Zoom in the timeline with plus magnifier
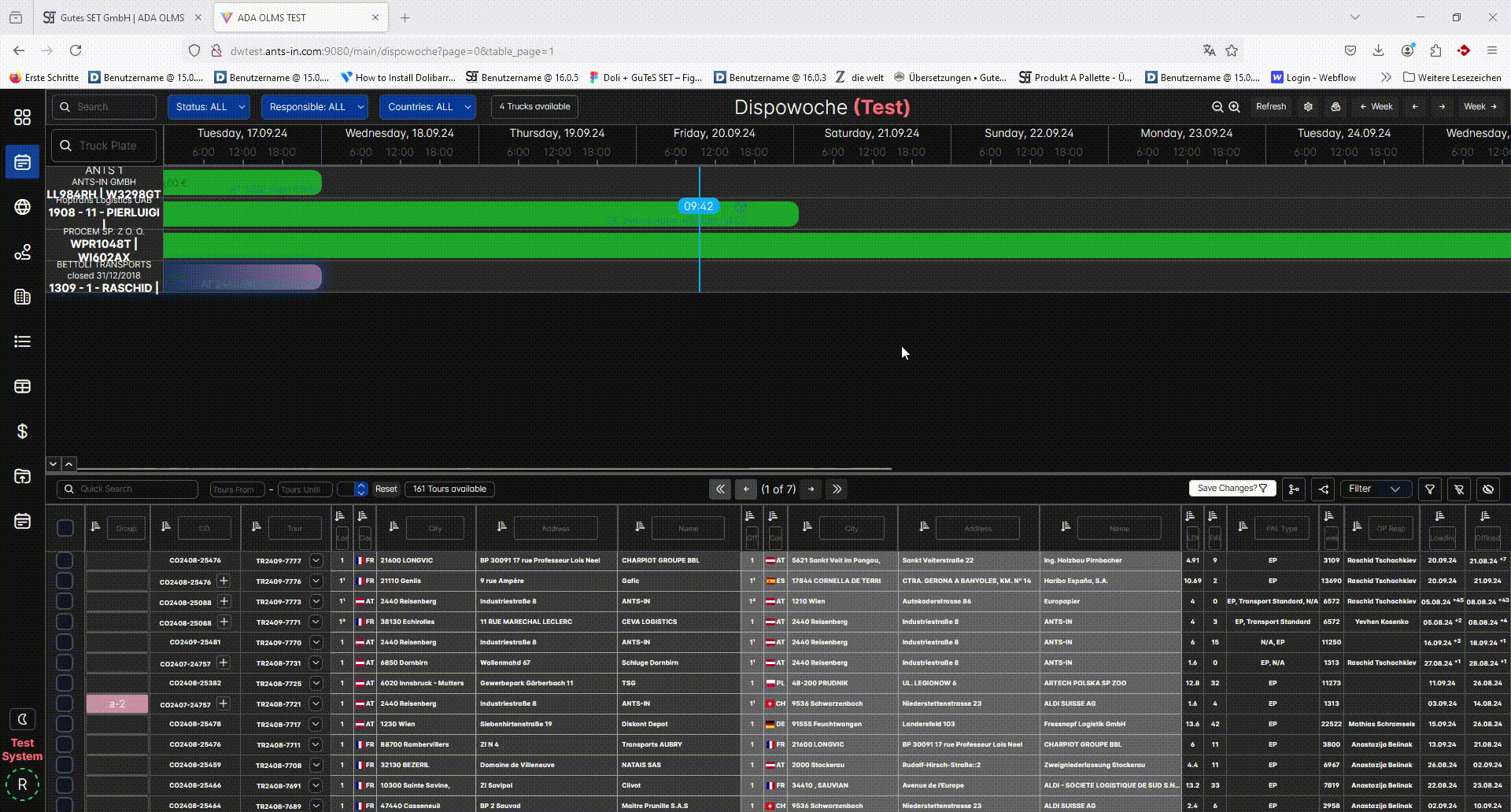The height and width of the screenshot is (812, 1511). pyautogui.click(x=1234, y=107)
